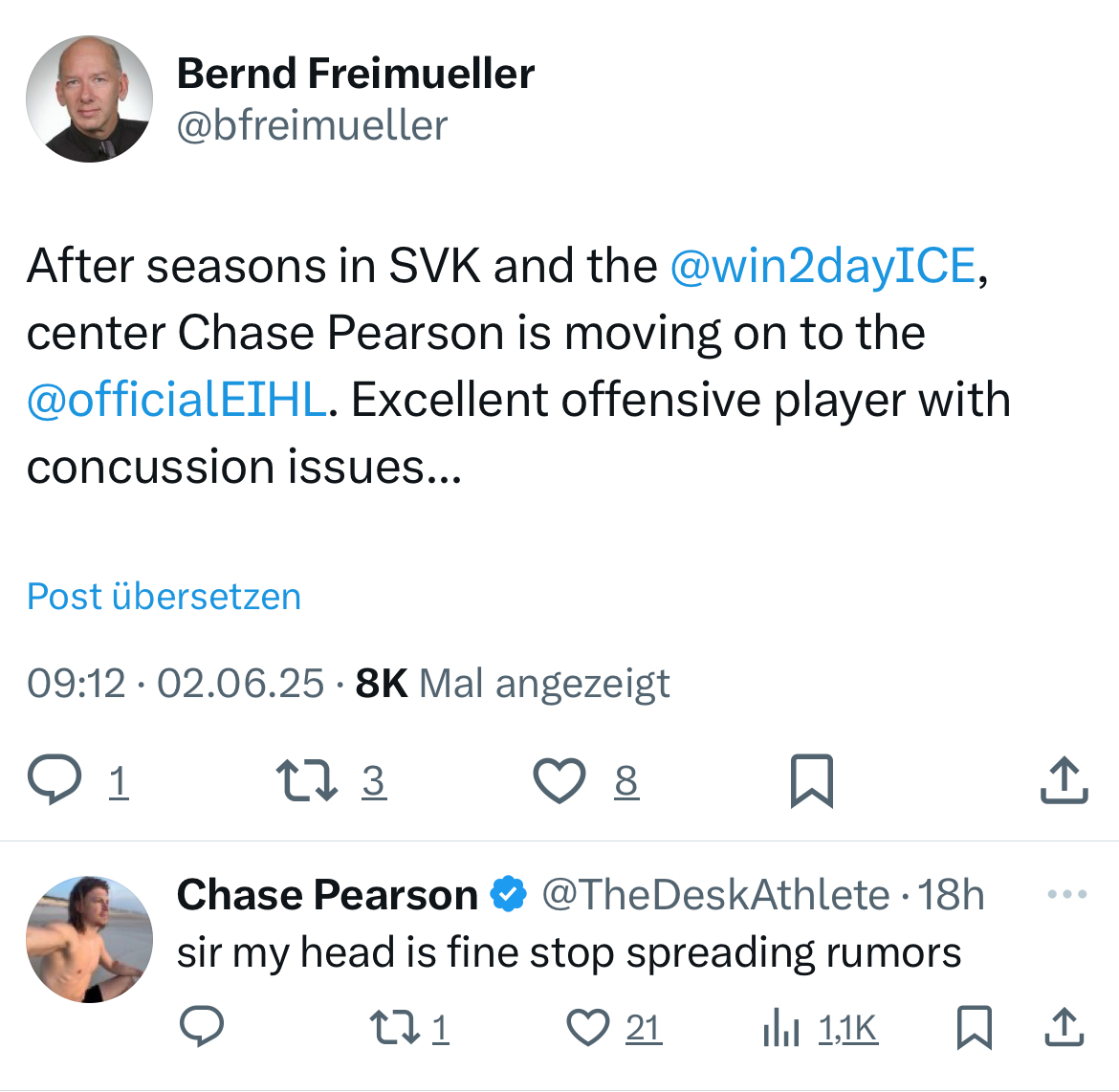Open the @officialEIHL mention link
1119x1092 pixels.
pos(177,400)
